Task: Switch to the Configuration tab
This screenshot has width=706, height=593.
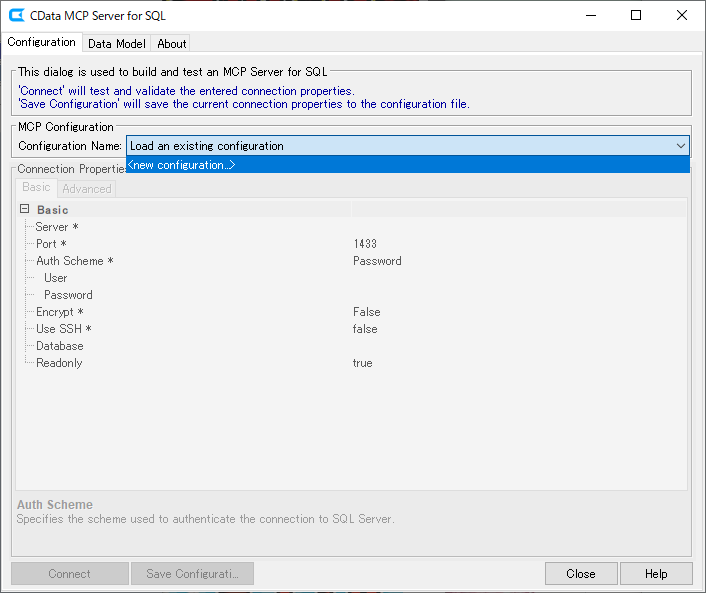Action: (x=41, y=42)
